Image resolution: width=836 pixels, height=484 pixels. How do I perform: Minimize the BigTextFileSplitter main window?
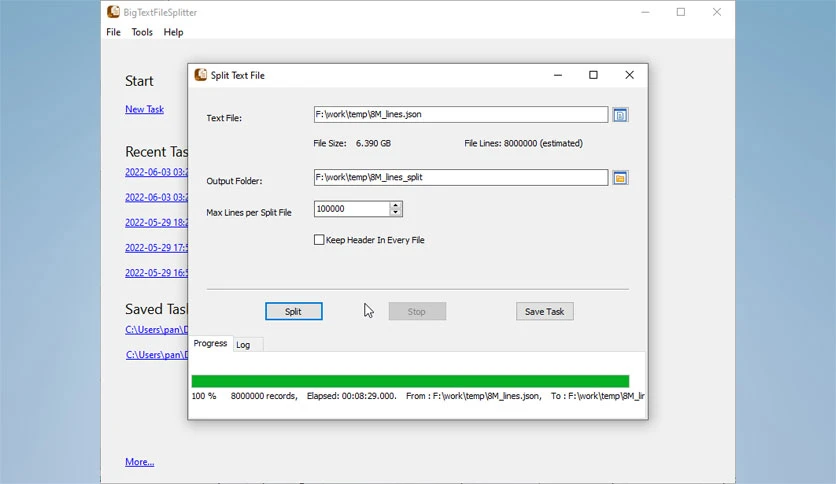645,12
